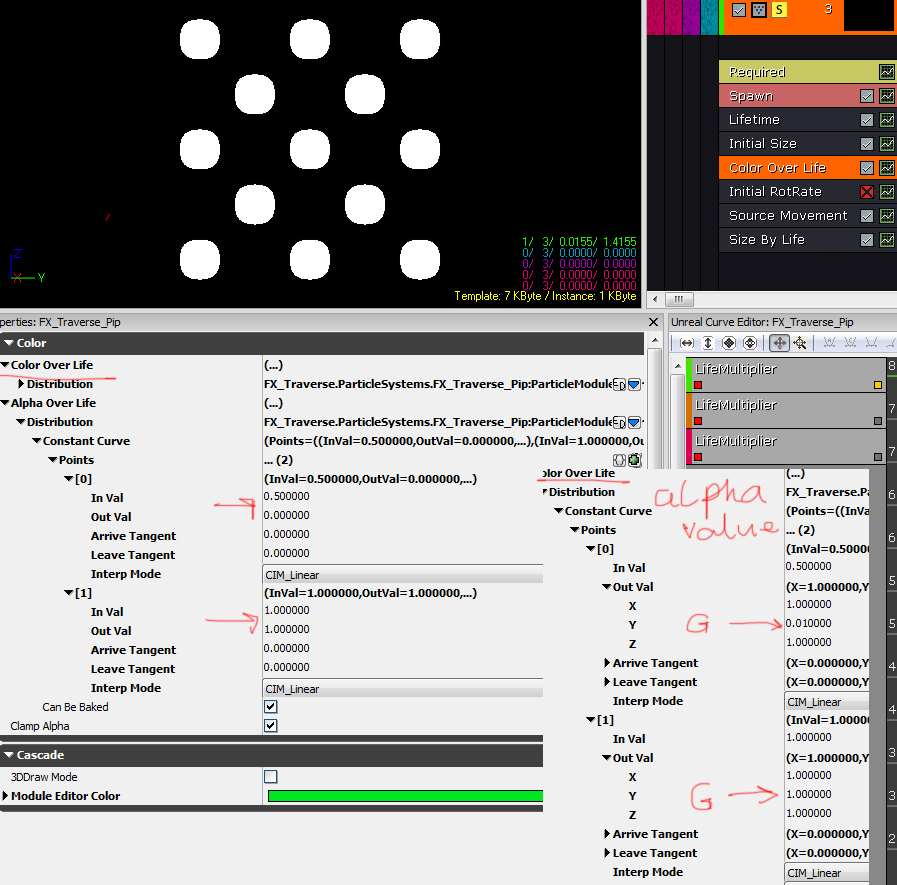Select the Pan/Edit mode tool
The image size is (897, 885).
(x=779, y=343)
